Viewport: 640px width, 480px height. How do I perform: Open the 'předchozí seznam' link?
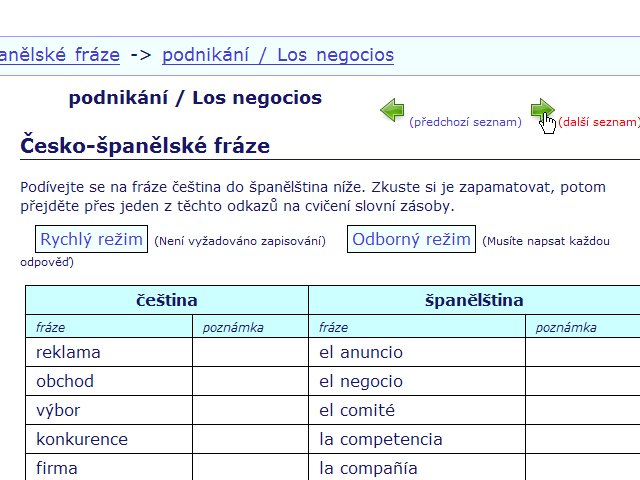(465, 122)
